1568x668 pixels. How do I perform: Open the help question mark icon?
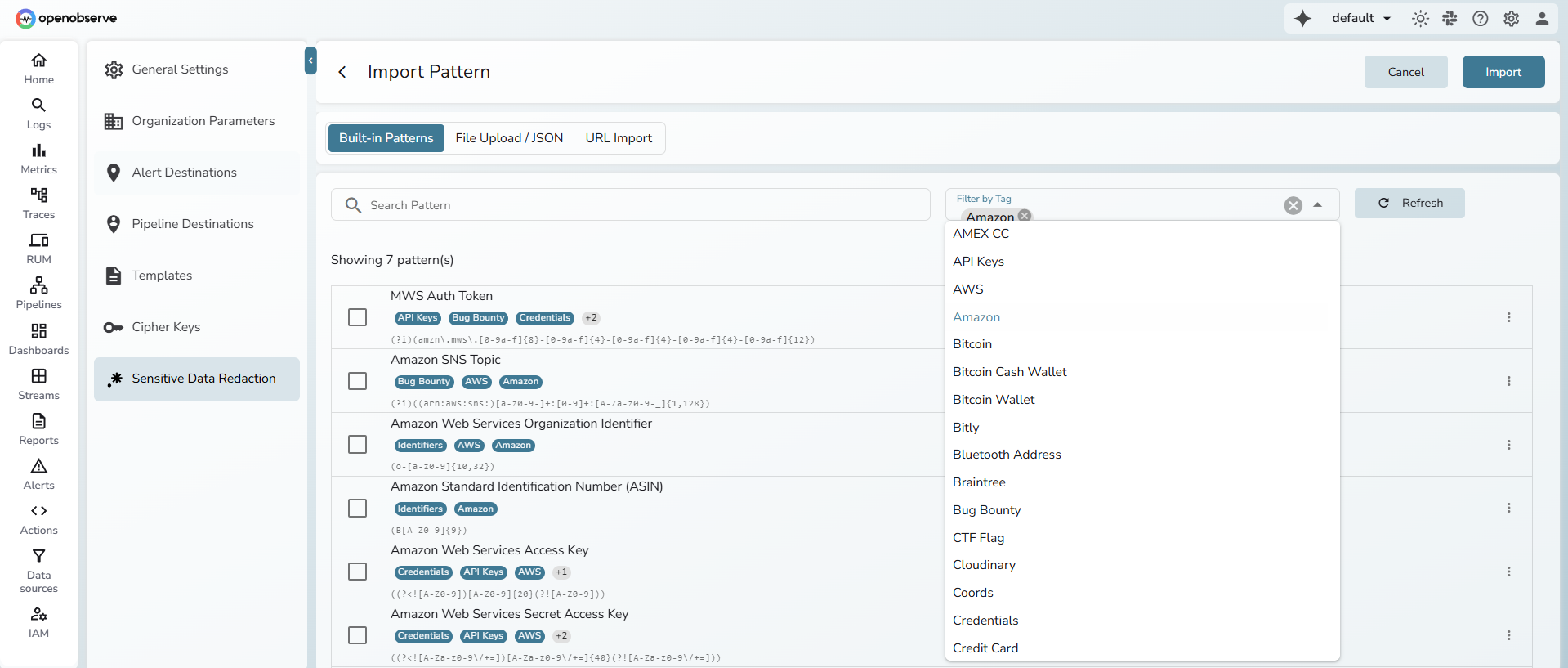1480,18
